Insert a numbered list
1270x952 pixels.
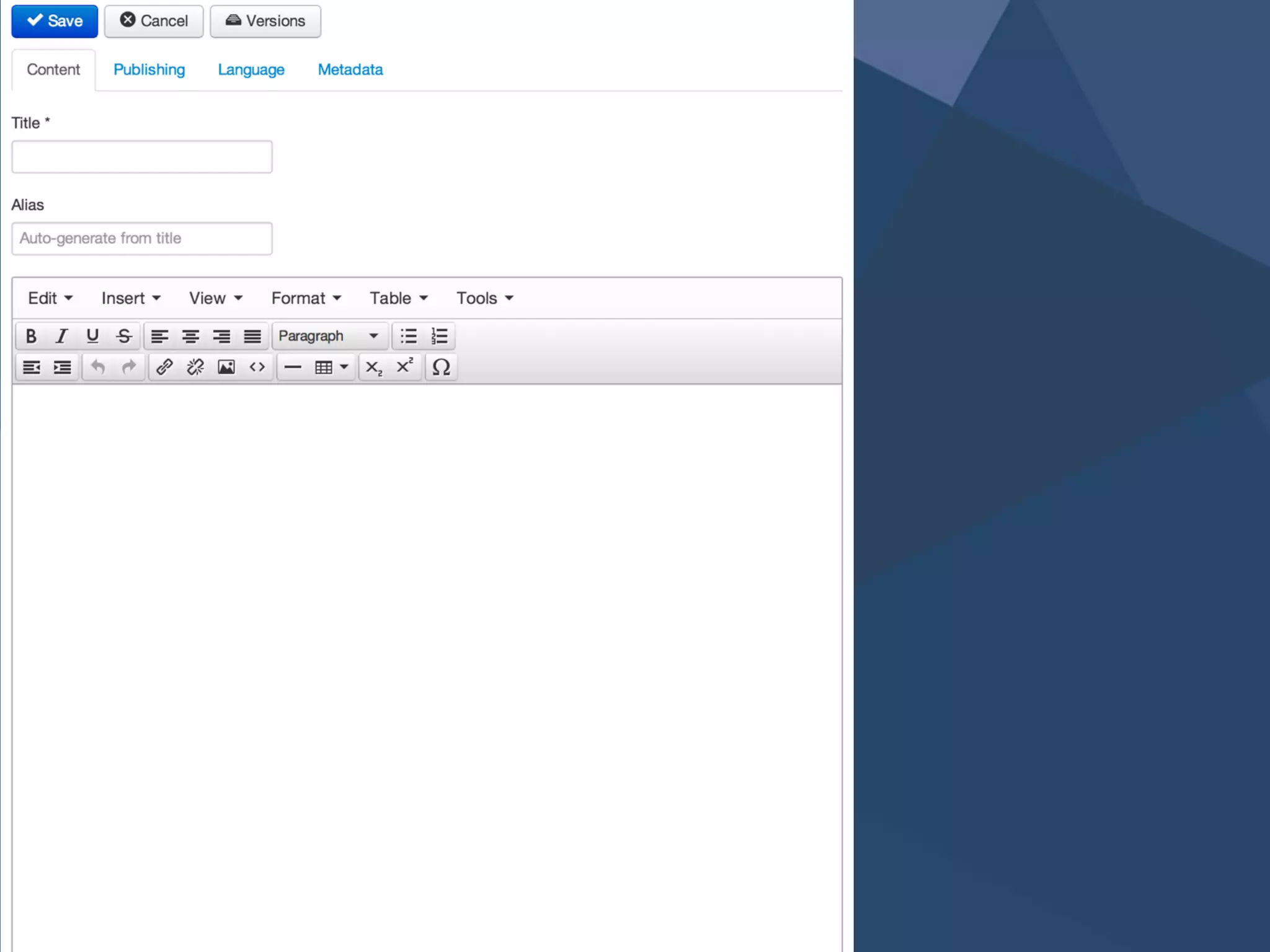pyautogui.click(x=439, y=336)
